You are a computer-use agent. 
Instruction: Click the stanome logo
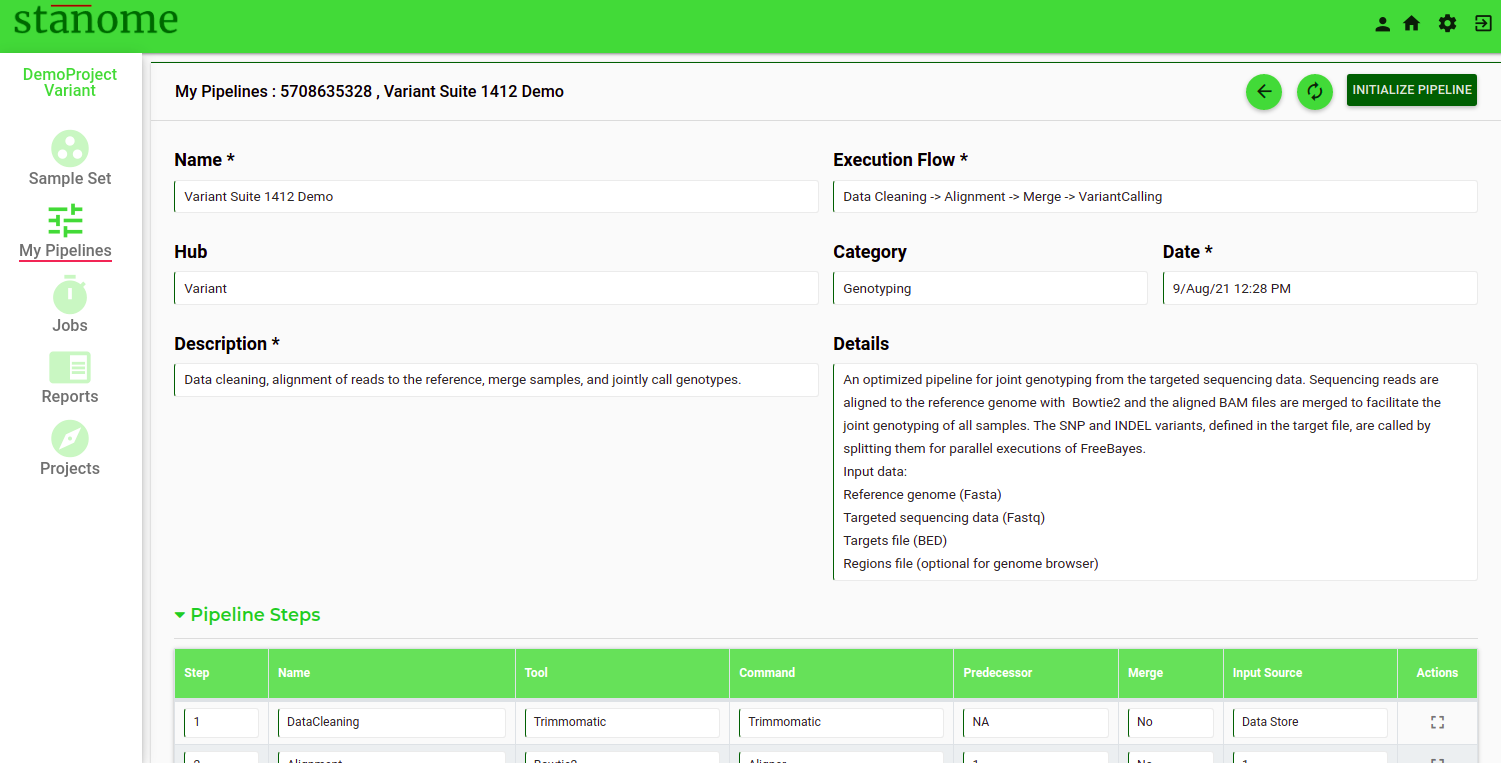coord(96,20)
